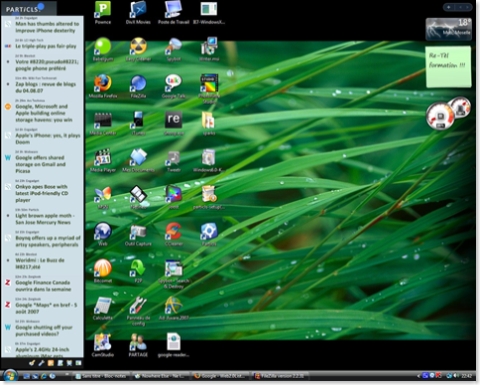This screenshot has height=385, width=480.
Task: Open 'Google shutting off your purchased videos' item
Action: click(44, 330)
